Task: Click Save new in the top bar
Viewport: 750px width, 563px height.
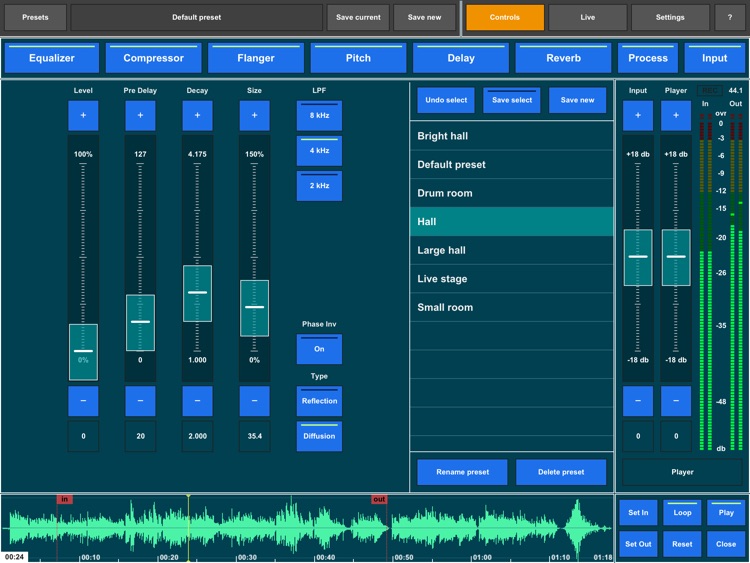Action: pos(424,17)
